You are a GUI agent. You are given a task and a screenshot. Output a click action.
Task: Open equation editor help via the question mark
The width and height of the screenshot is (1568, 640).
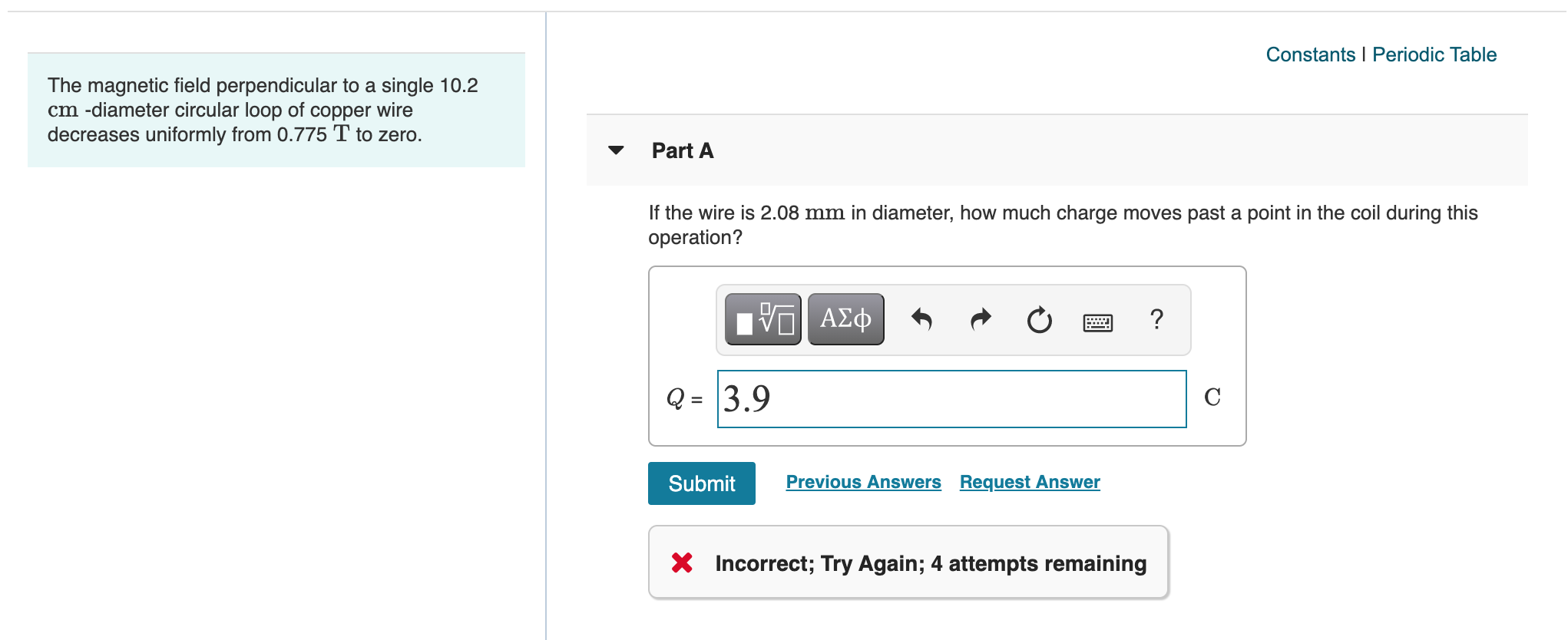pyautogui.click(x=1156, y=319)
